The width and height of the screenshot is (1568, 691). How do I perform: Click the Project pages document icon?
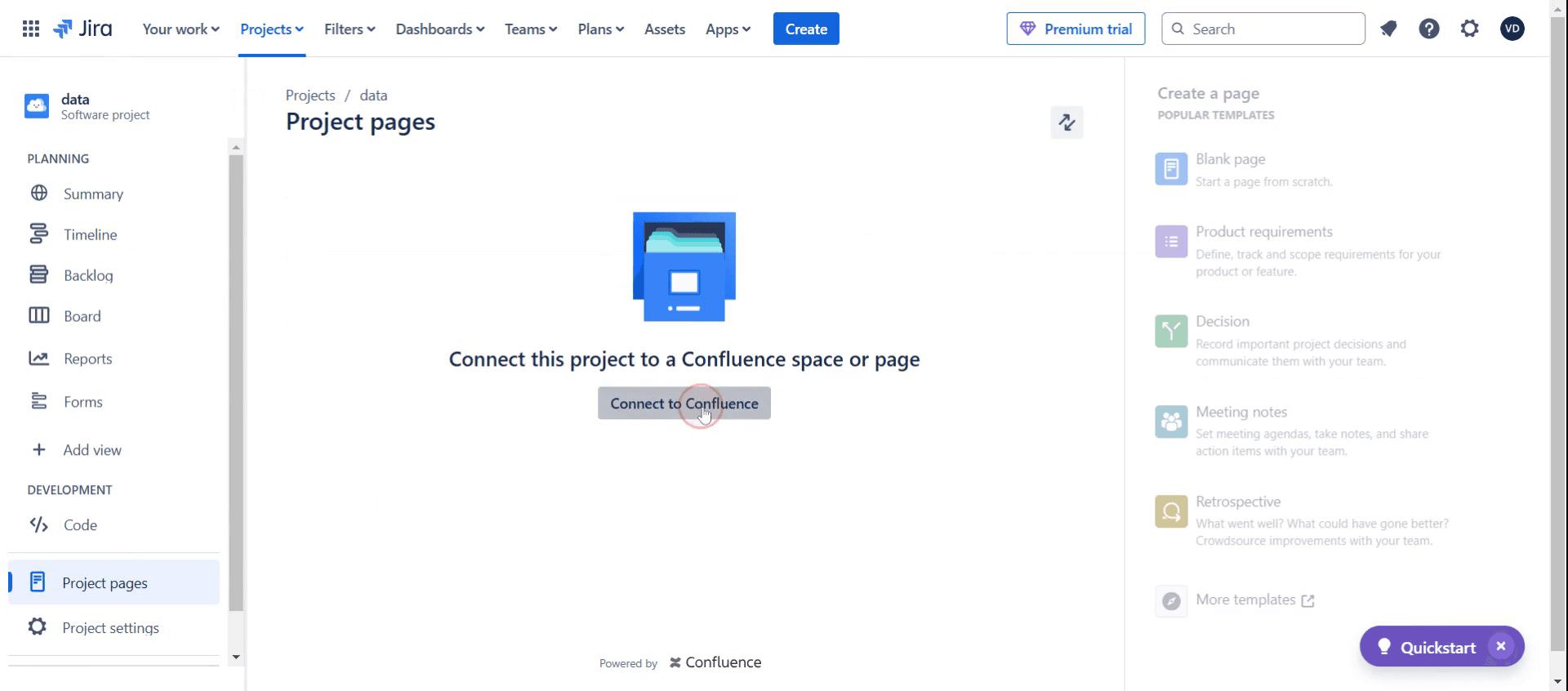point(38,582)
